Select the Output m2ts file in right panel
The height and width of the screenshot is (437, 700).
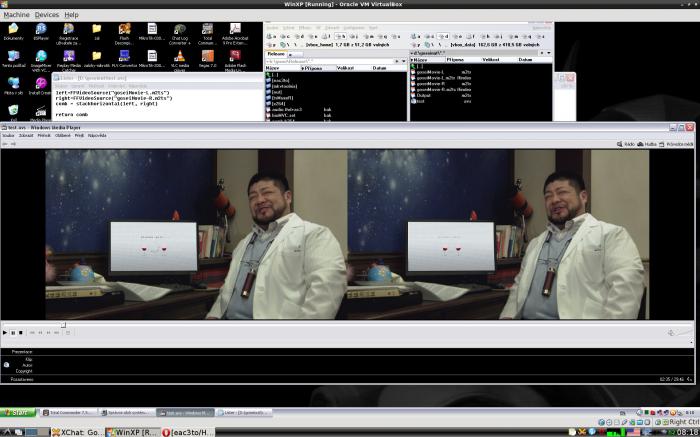point(441,95)
